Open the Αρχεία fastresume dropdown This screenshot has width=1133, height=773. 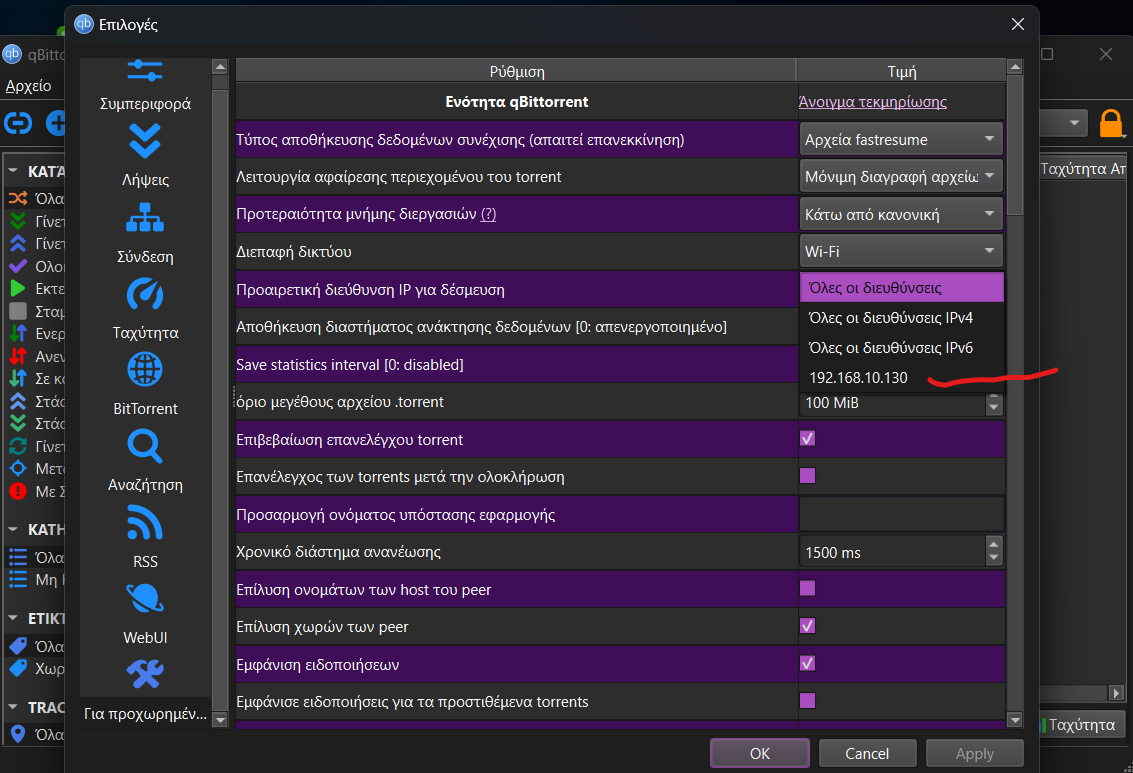[901, 139]
